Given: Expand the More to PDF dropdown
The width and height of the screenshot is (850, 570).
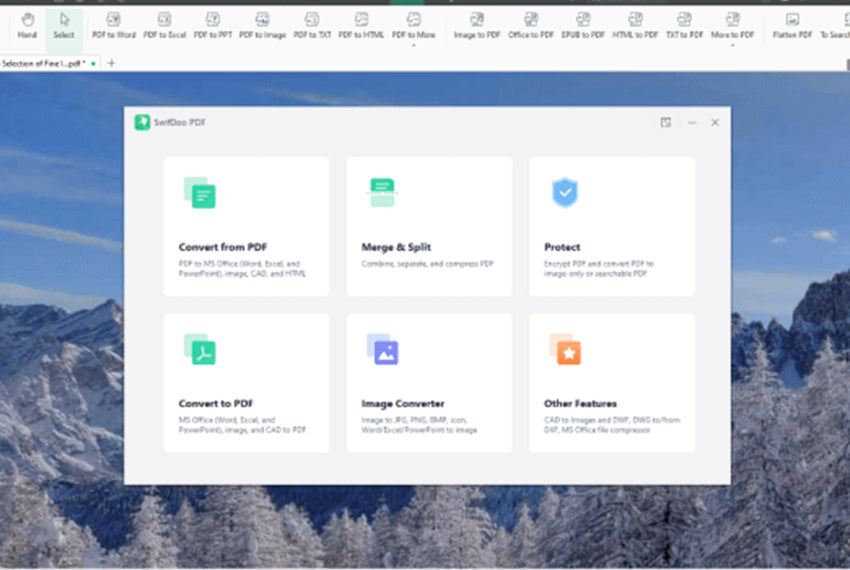Looking at the screenshot, I should click(733, 27).
